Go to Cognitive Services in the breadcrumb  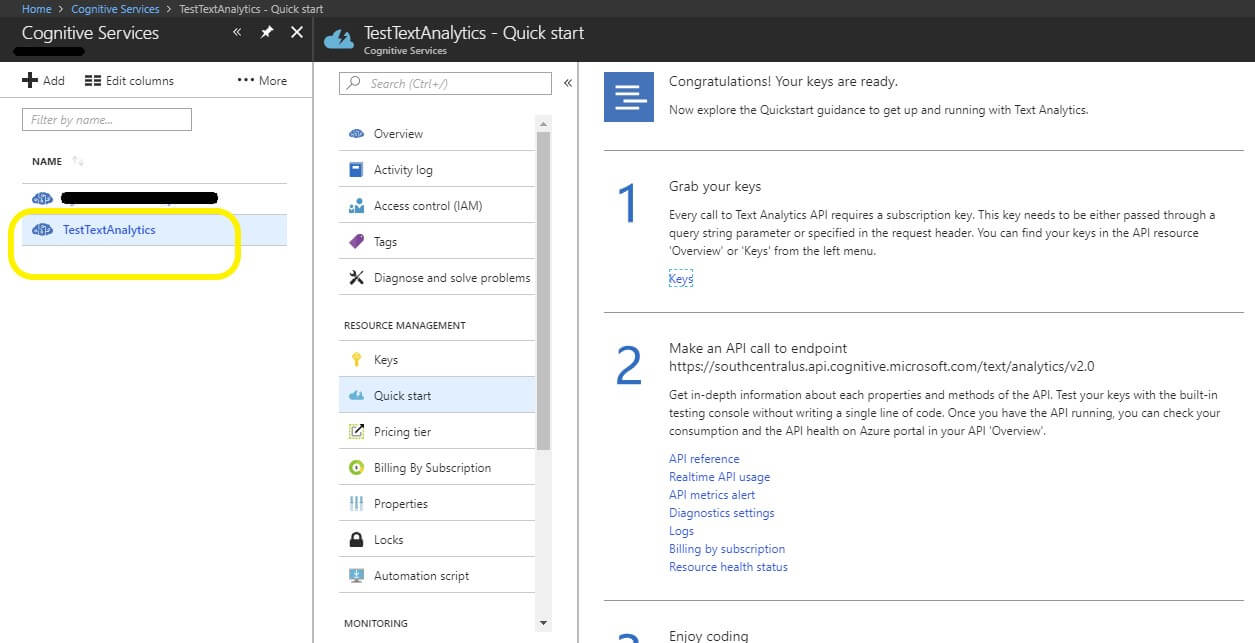coord(115,9)
